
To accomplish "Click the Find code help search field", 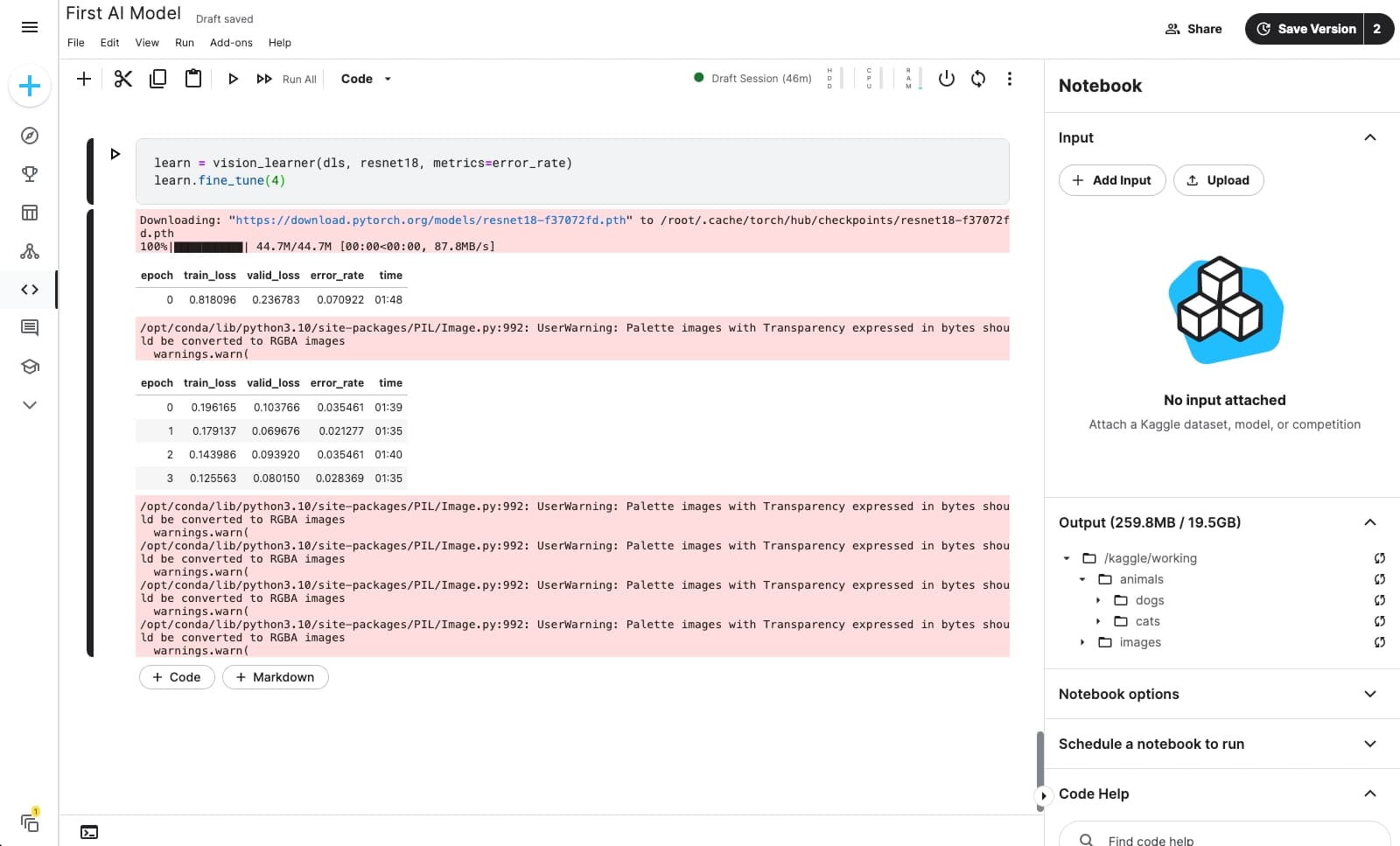I will (1225, 840).
